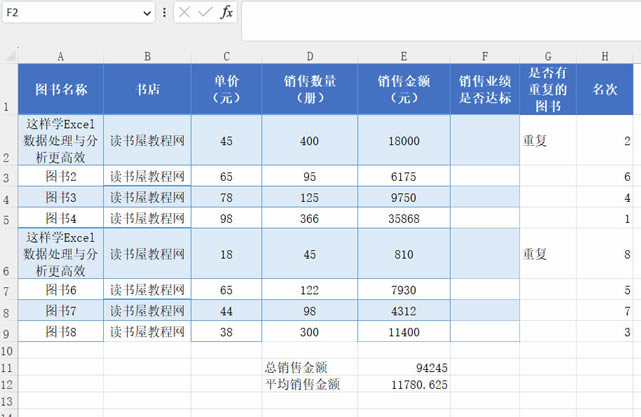
Task: Click the Select All corner triangle
Action: [x=9, y=56]
